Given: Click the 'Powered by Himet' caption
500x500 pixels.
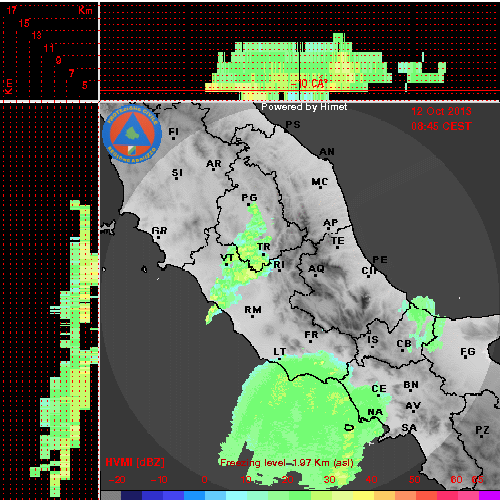Looking at the screenshot, I should click(x=304, y=107).
